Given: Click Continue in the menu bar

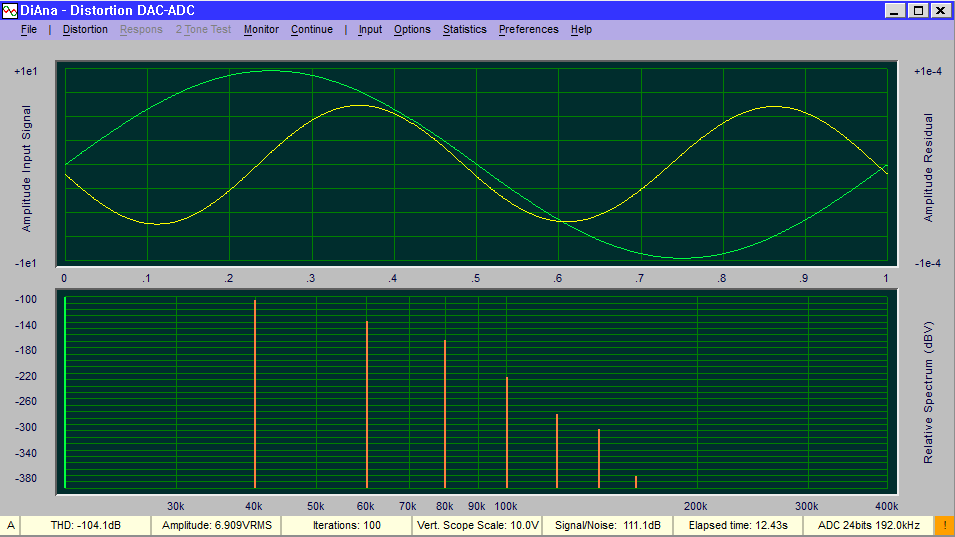Looking at the screenshot, I should pos(312,29).
